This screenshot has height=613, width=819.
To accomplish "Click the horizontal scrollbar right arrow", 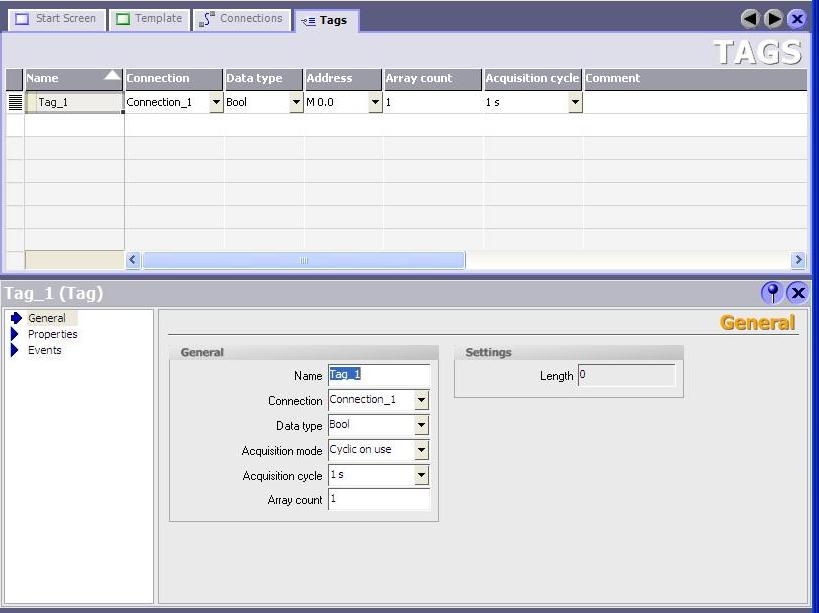I will coord(798,260).
